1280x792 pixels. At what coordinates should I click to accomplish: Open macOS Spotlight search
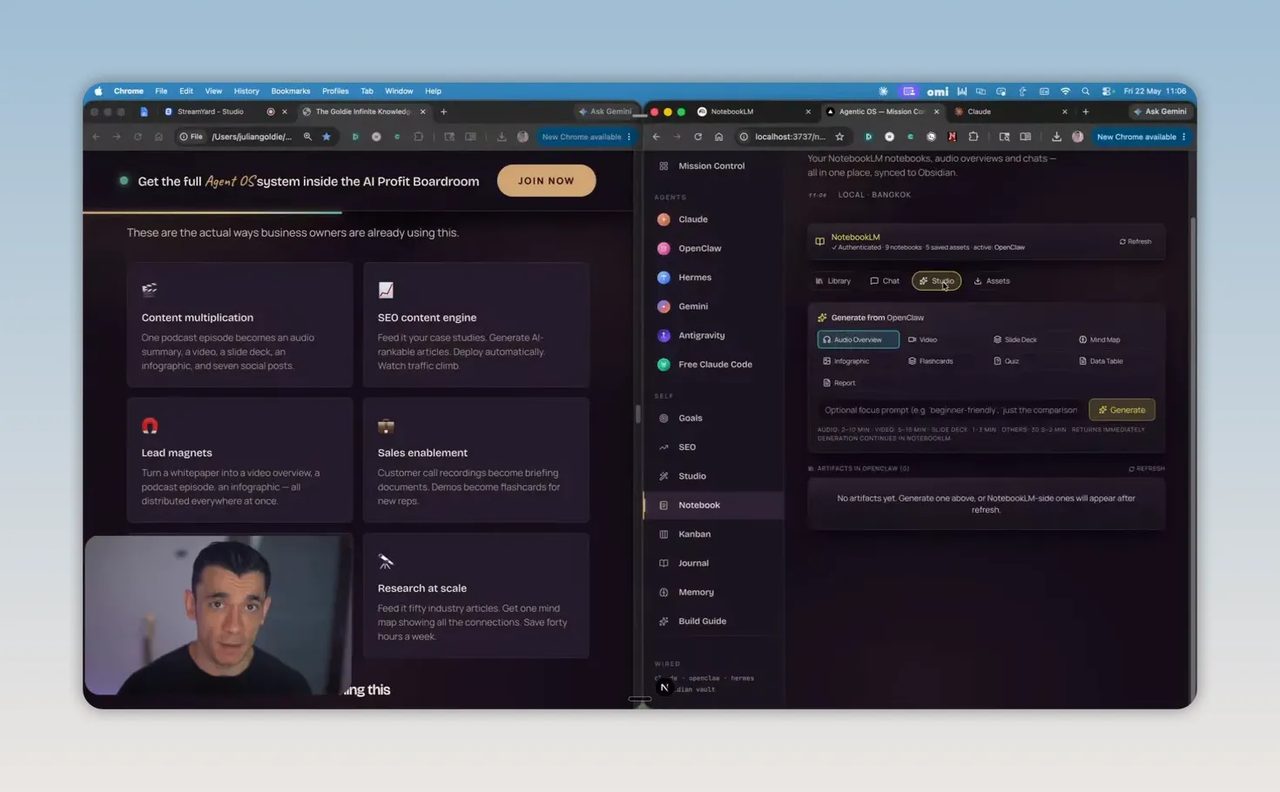tap(1085, 91)
